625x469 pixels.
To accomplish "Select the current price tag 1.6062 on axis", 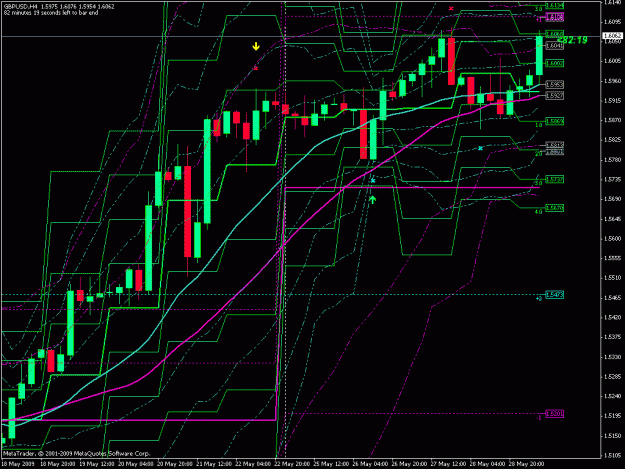I will [611, 36].
